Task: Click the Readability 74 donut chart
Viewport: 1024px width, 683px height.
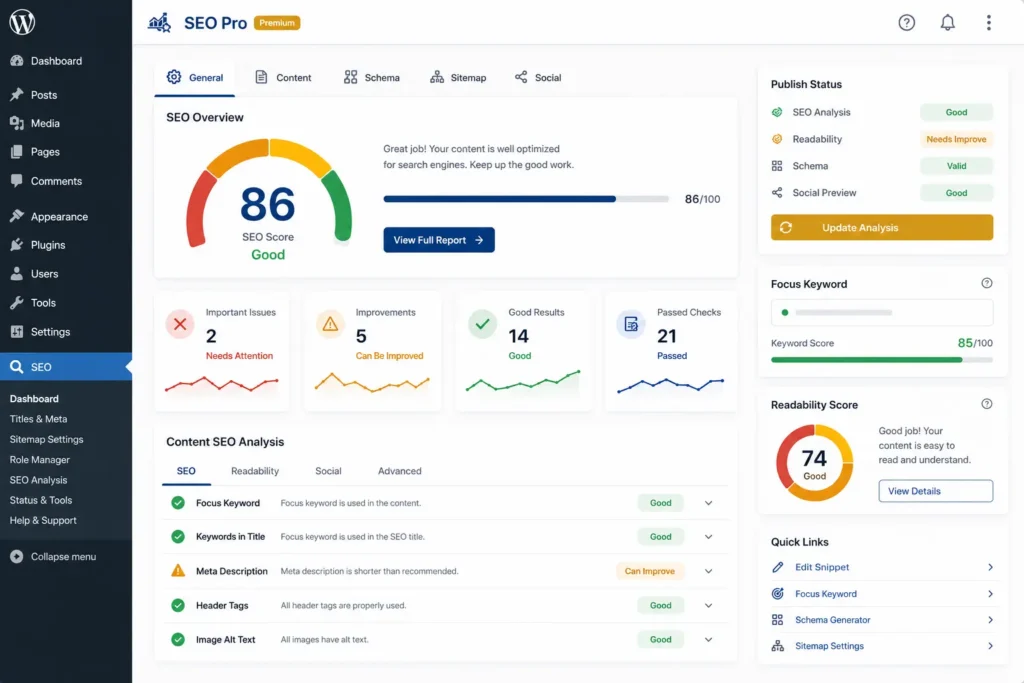Action: pos(814,463)
